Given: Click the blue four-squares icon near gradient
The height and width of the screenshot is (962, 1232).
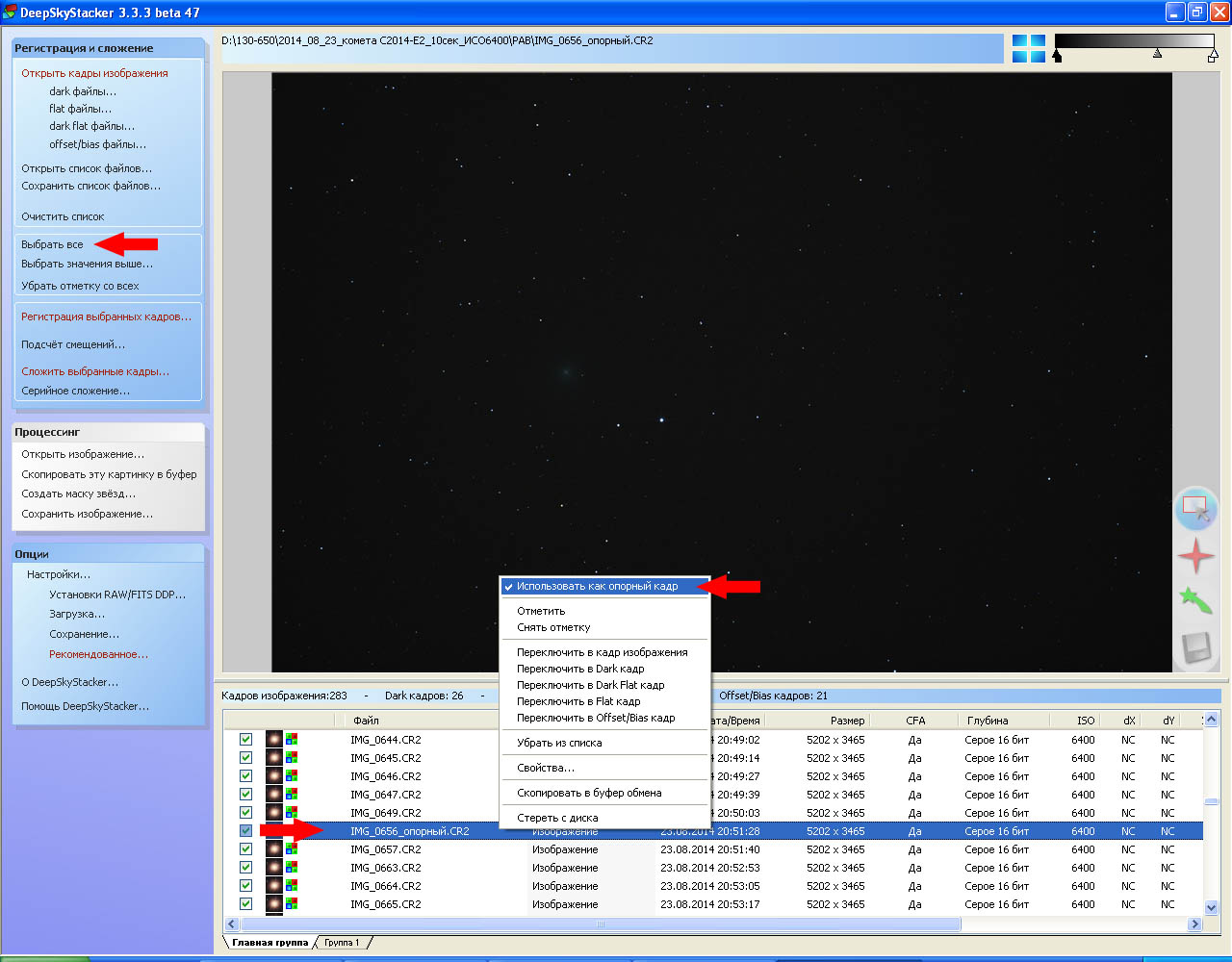Looking at the screenshot, I should click(x=1028, y=49).
